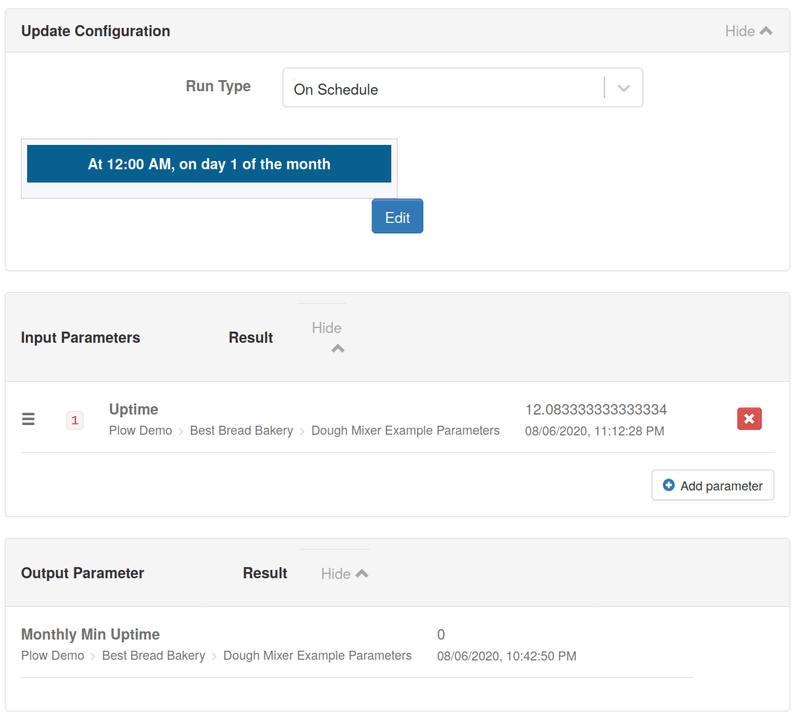This screenshot has height=719, width=800.
Task: Collapse the Input Parameters panel via Hide
Action: (x=327, y=337)
